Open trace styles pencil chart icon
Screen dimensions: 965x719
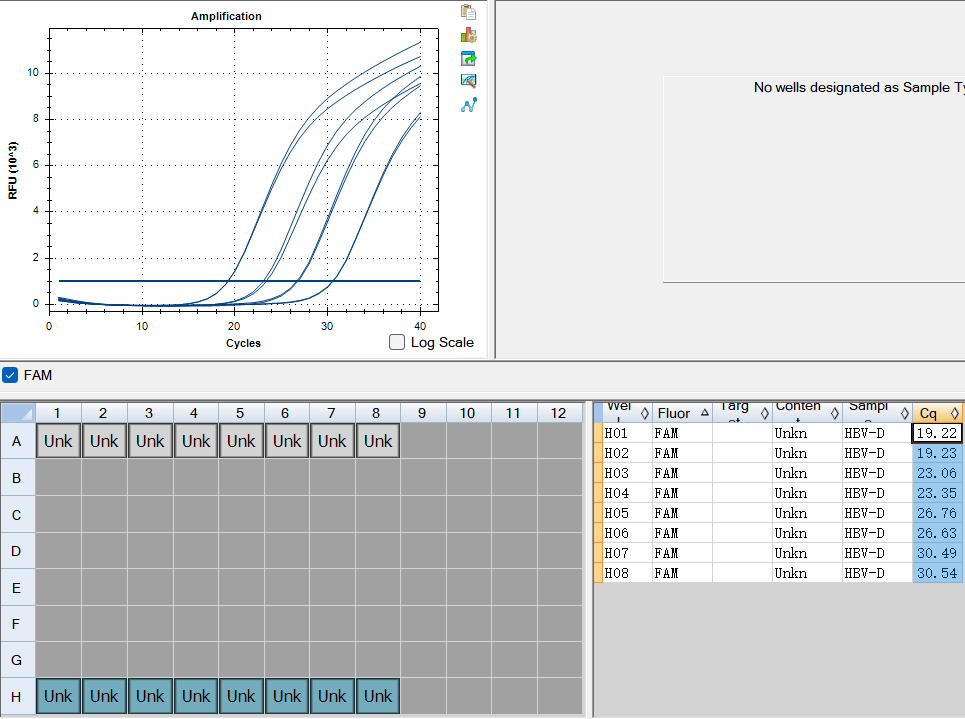(468, 81)
